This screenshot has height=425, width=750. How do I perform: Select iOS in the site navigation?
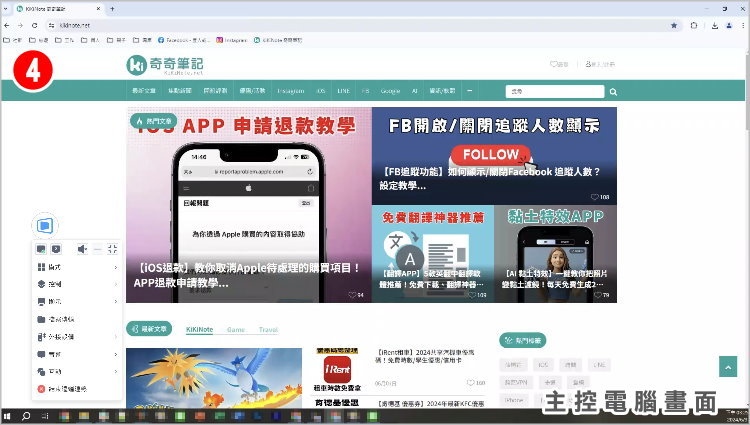[320, 91]
